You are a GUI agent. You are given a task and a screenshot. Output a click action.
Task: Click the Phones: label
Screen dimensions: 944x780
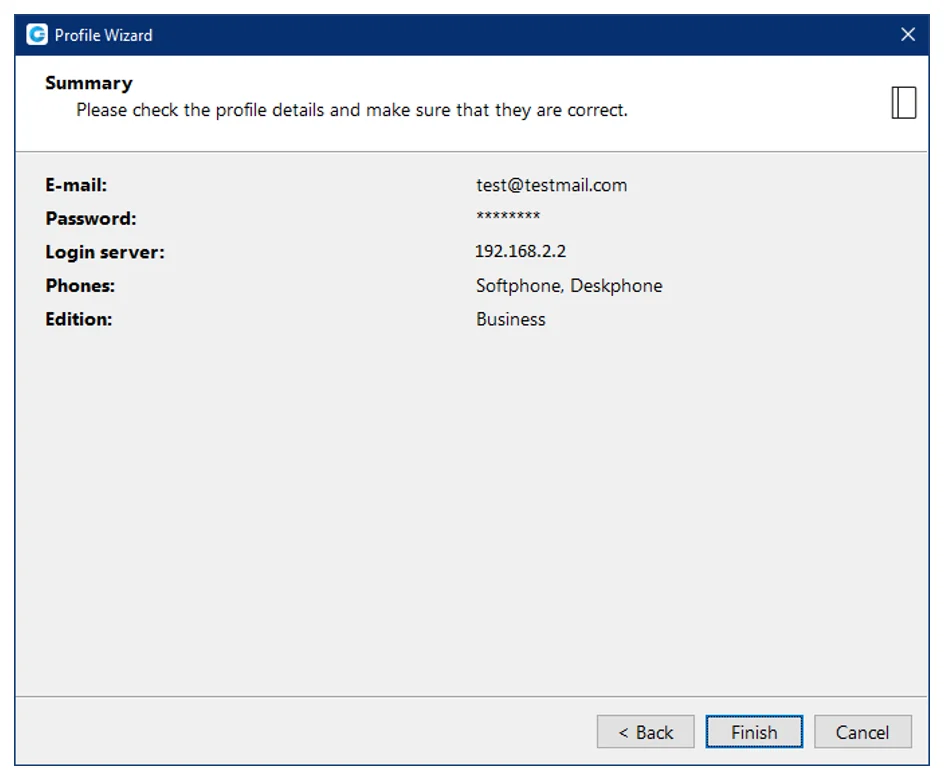[x=80, y=285]
